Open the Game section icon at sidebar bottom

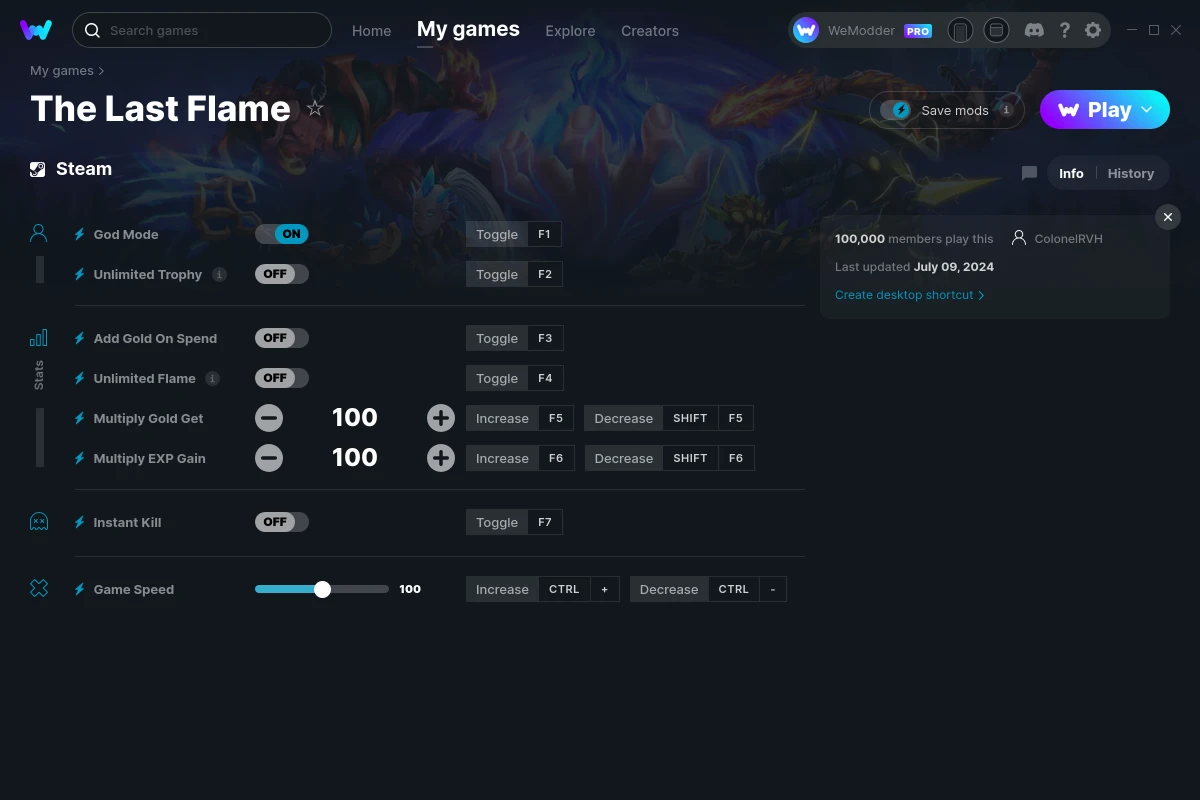click(38, 589)
